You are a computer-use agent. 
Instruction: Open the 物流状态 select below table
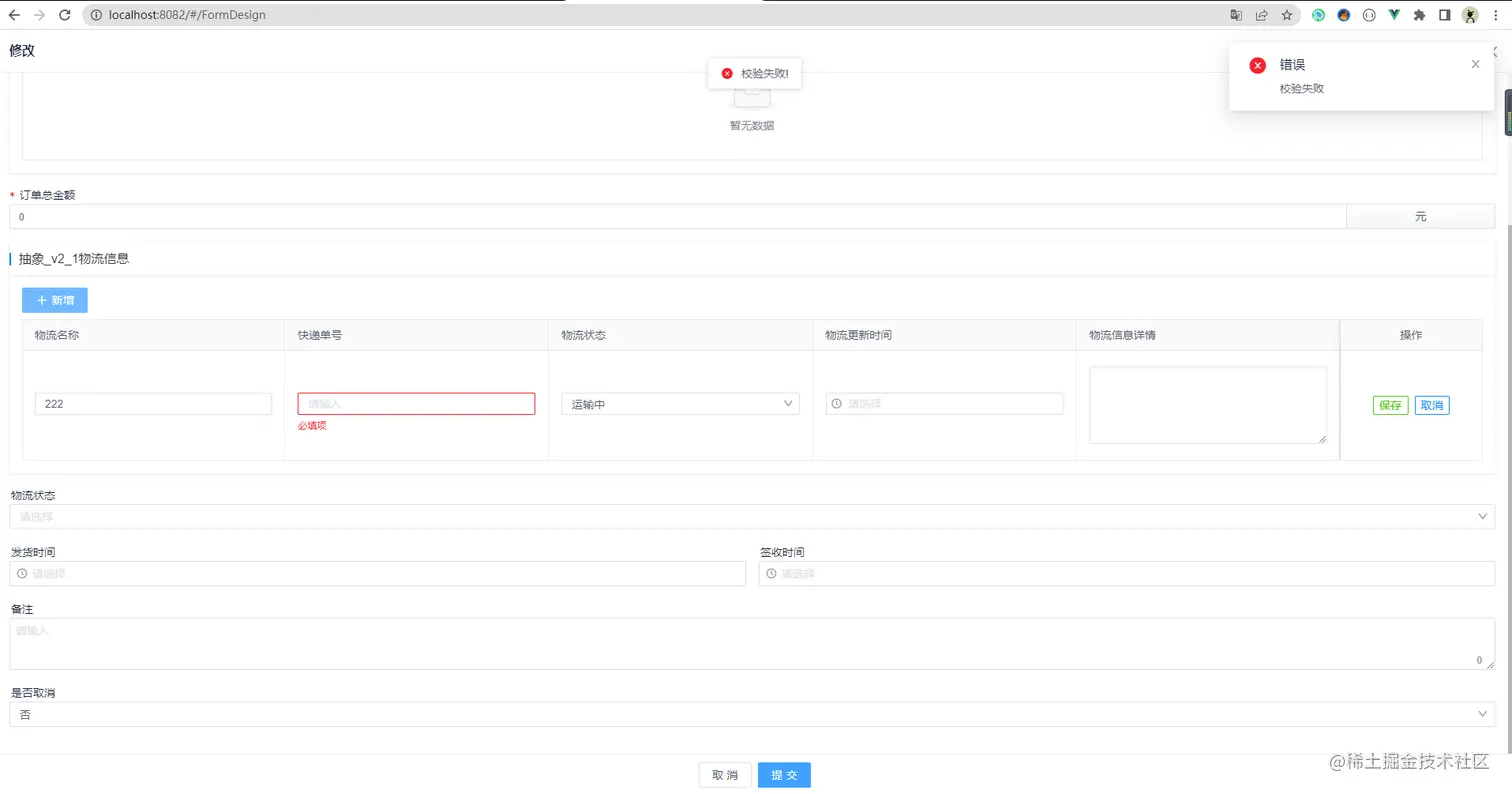pyautogui.click(x=753, y=517)
